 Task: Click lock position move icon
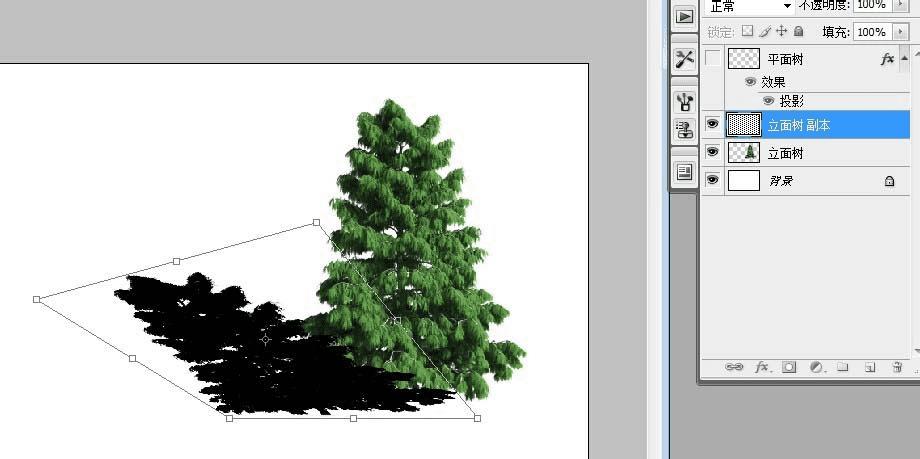(782, 31)
